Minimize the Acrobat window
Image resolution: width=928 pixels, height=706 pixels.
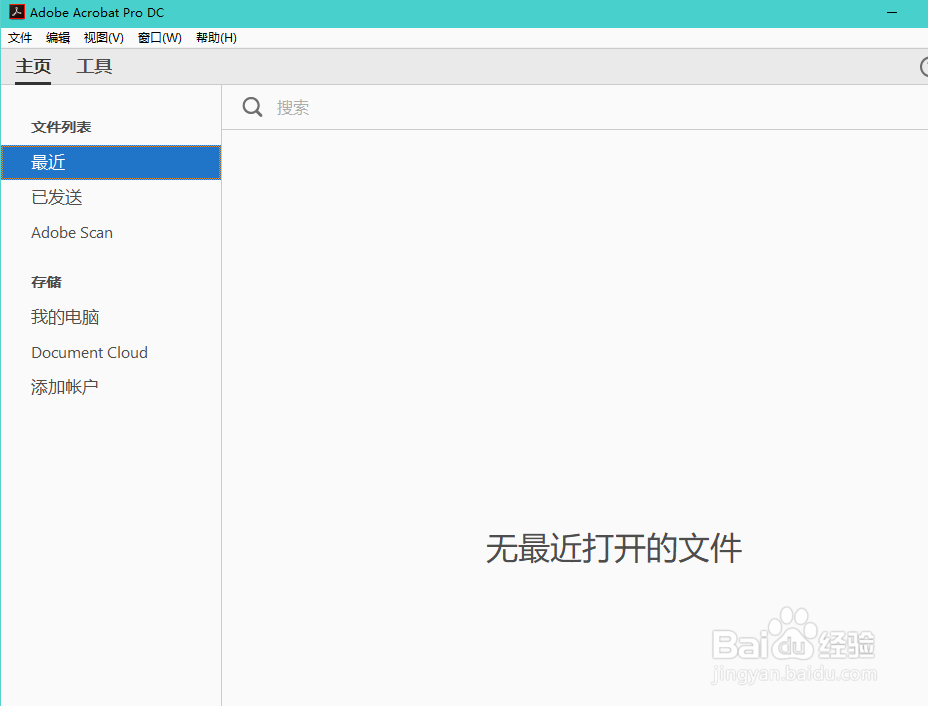coord(892,12)
